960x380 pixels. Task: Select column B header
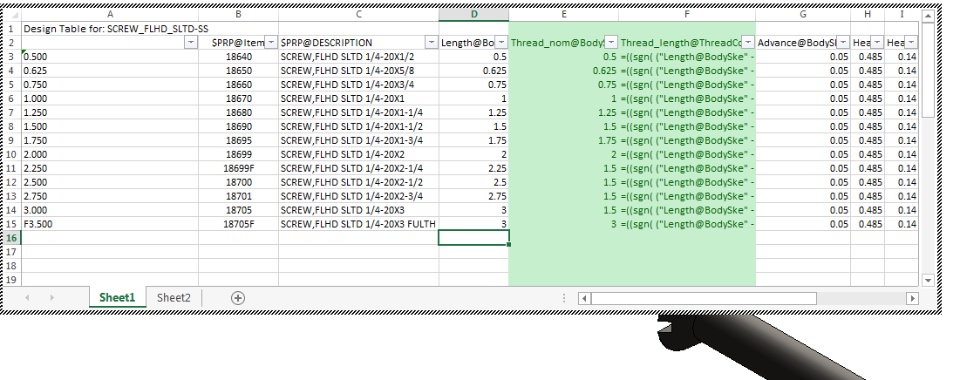tap(238, 14)
